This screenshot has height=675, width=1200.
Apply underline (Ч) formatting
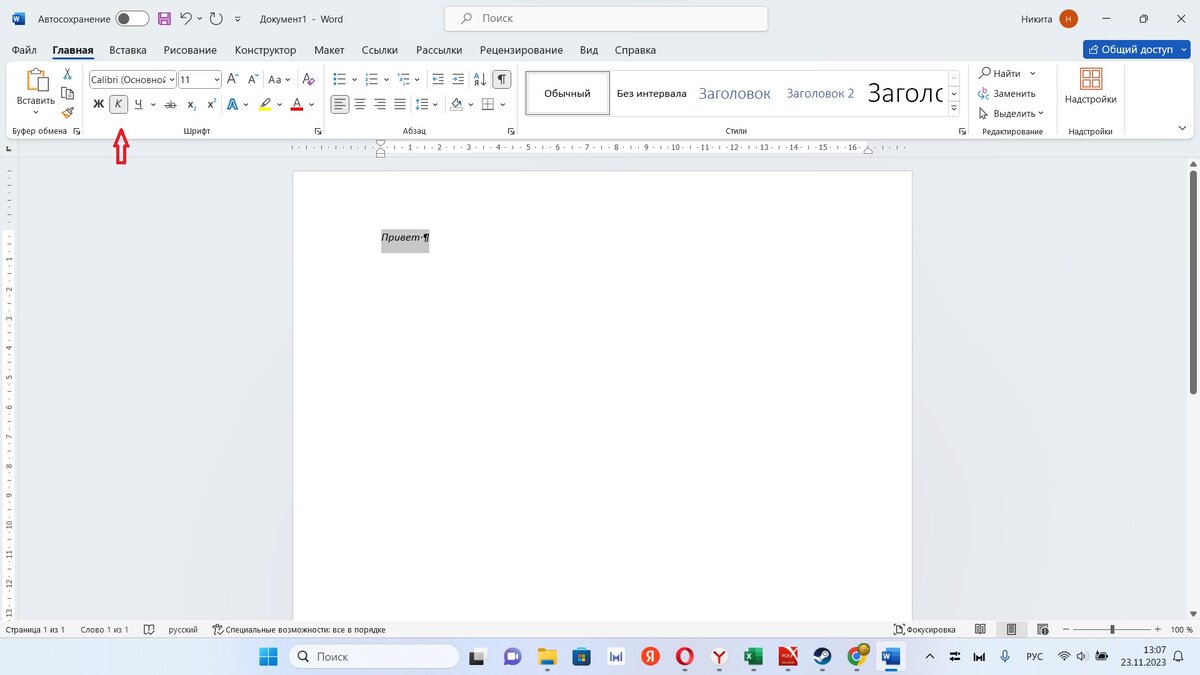pyautogui.click(x=138, y=104)
